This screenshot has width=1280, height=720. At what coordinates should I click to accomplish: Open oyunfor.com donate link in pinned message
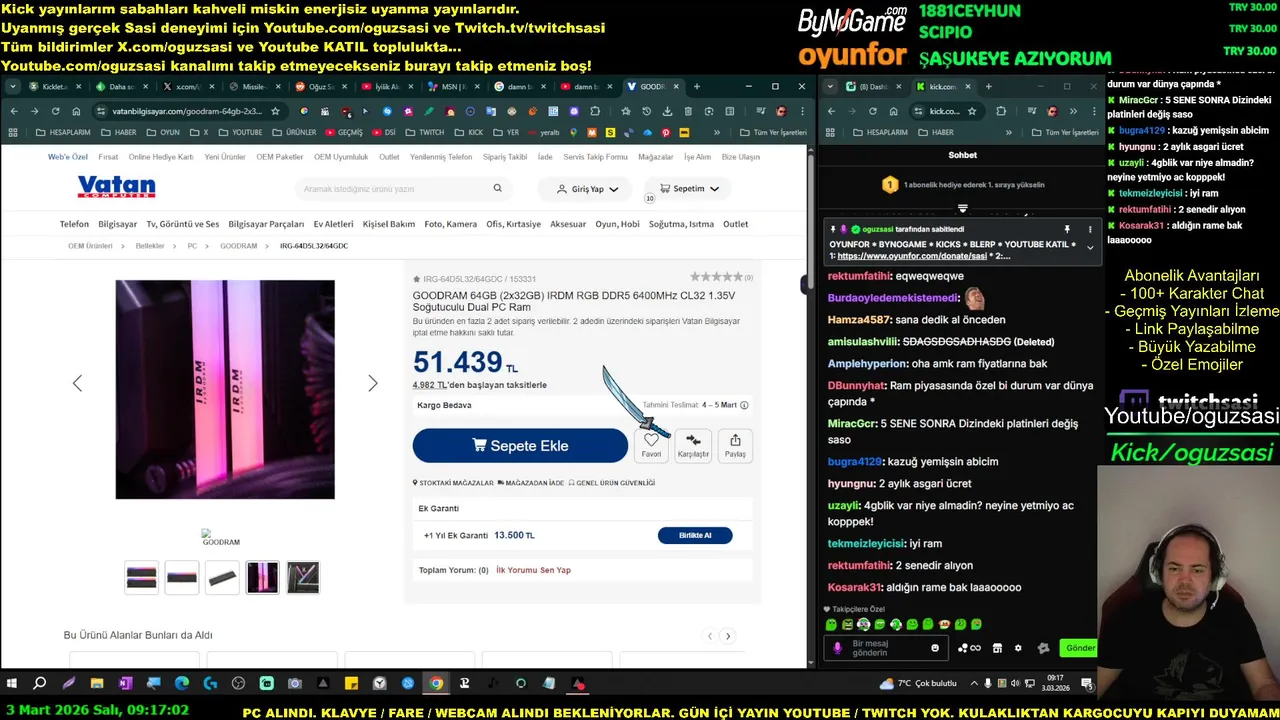tap(912, 256)
